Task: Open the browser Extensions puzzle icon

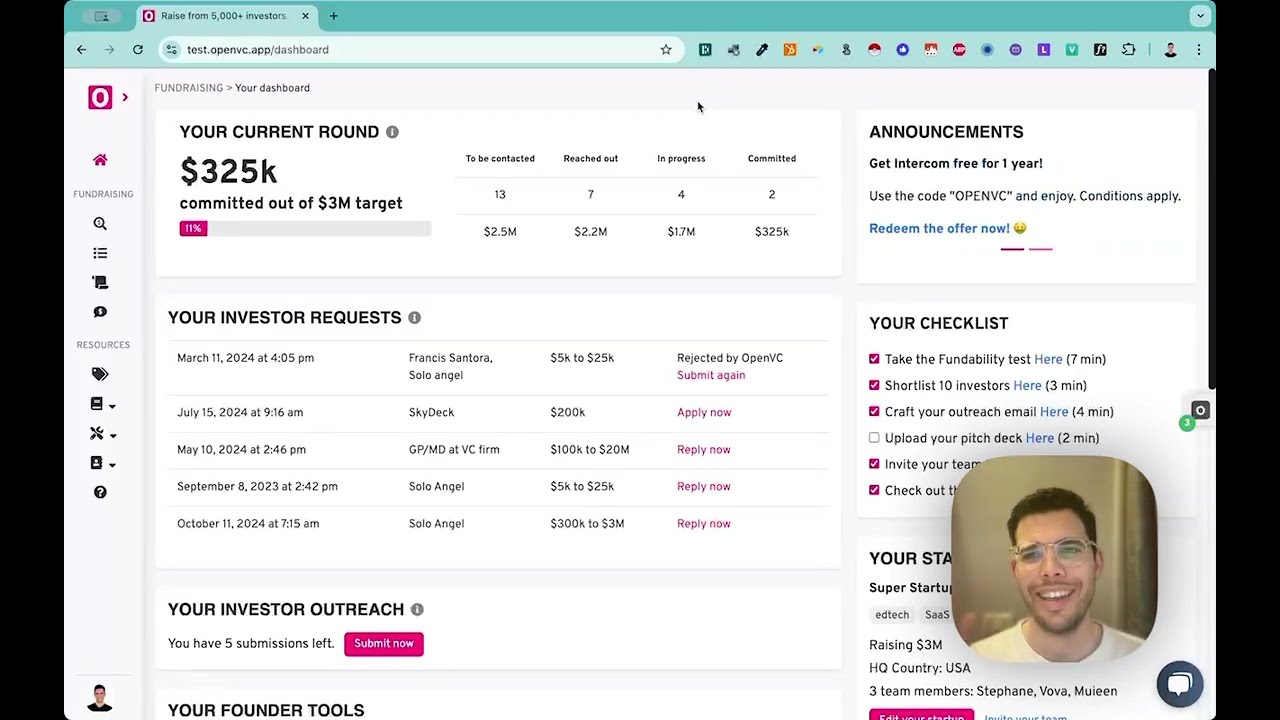Action: point(1129,50)
